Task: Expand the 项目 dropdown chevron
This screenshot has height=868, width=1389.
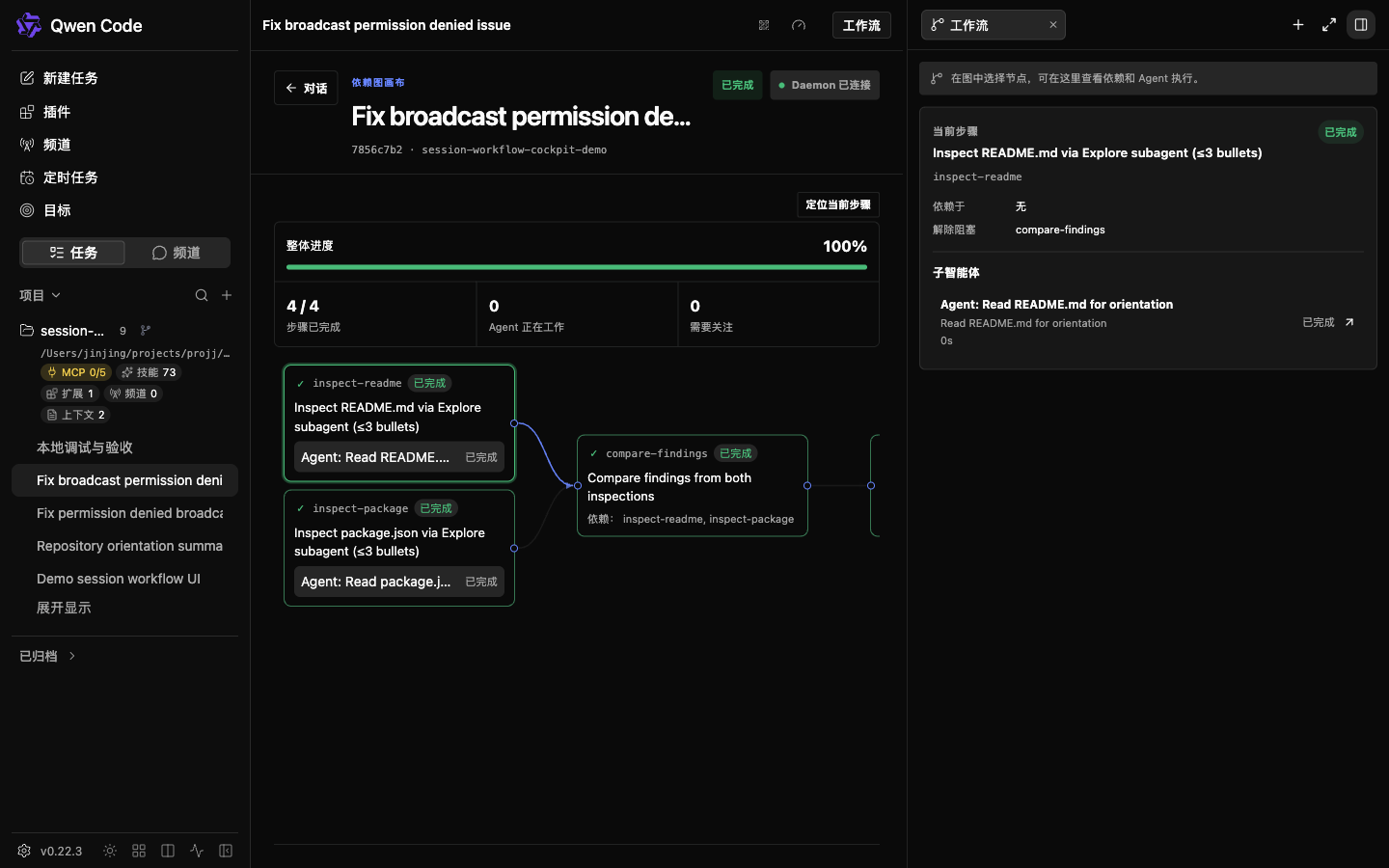Action: (x=56, y=295)
